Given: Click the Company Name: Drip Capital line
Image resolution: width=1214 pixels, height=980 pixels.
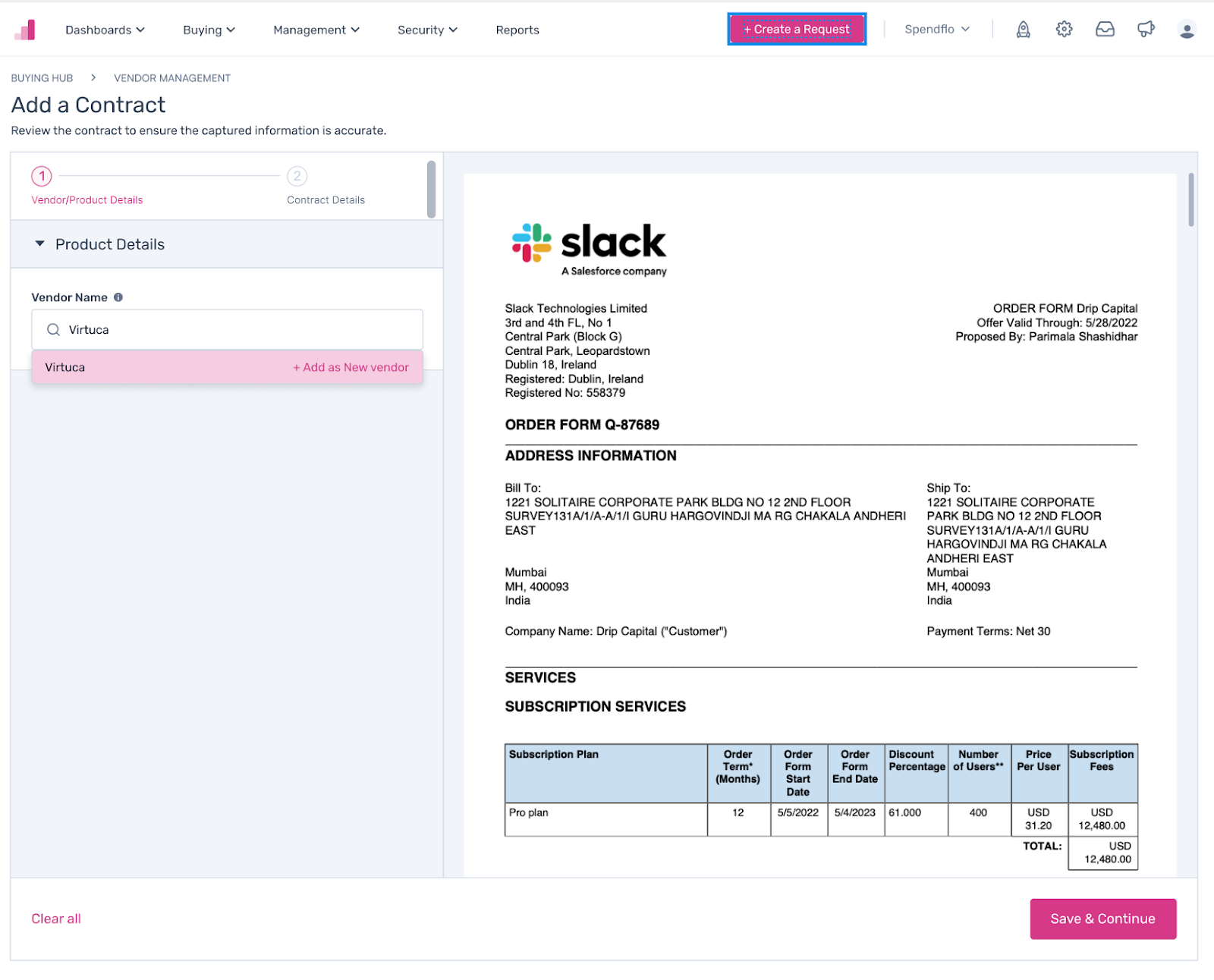Looking at the screenshot, I should coord(616,631).
